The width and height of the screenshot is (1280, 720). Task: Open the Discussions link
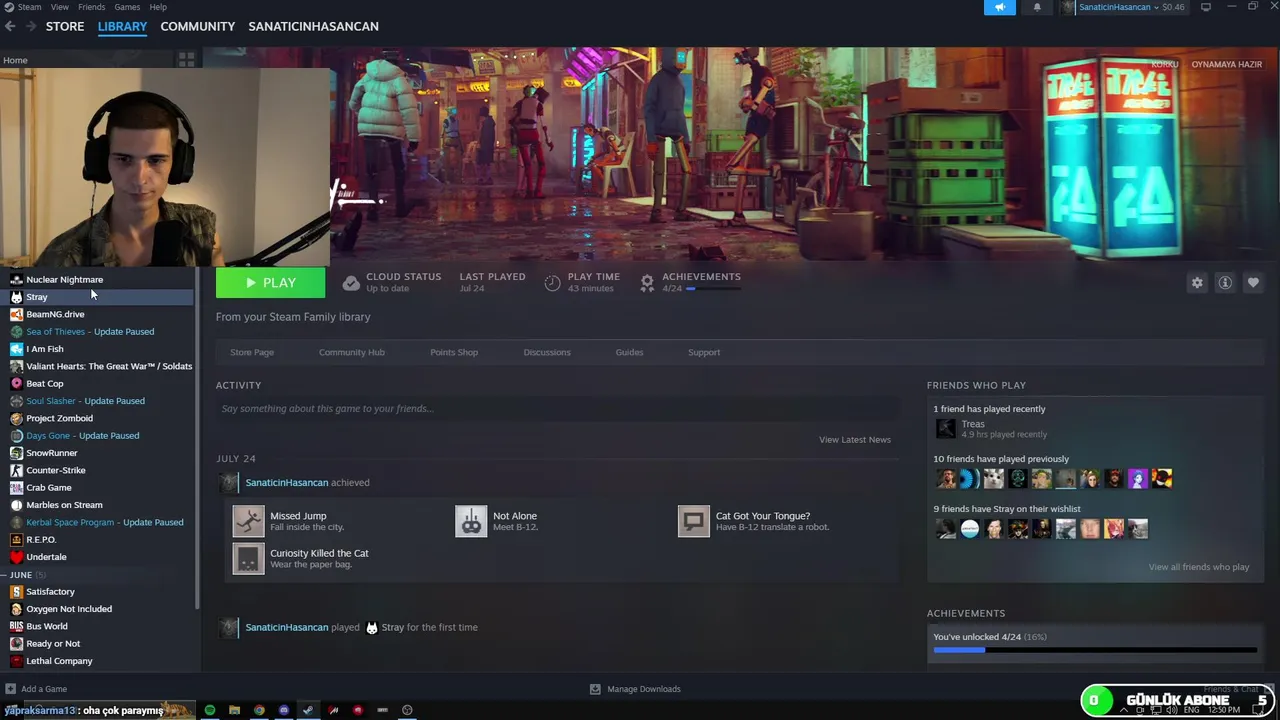547,352
